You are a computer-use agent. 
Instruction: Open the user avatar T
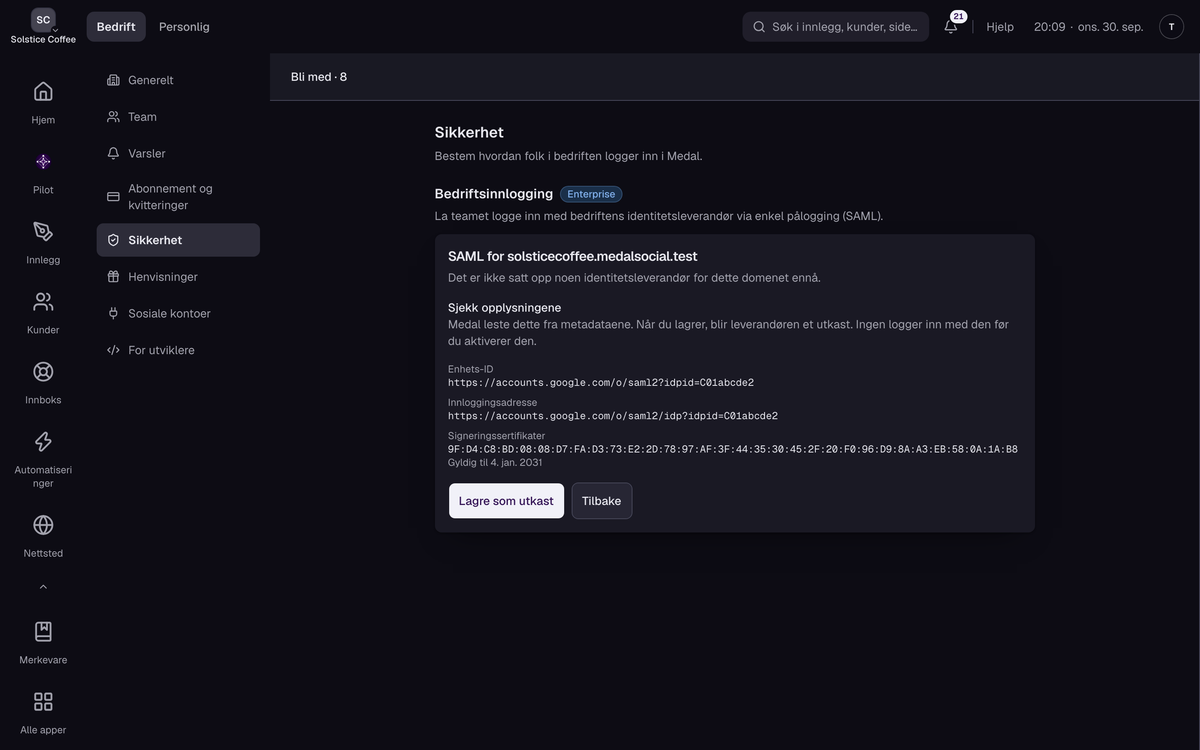click(1171, 27)
